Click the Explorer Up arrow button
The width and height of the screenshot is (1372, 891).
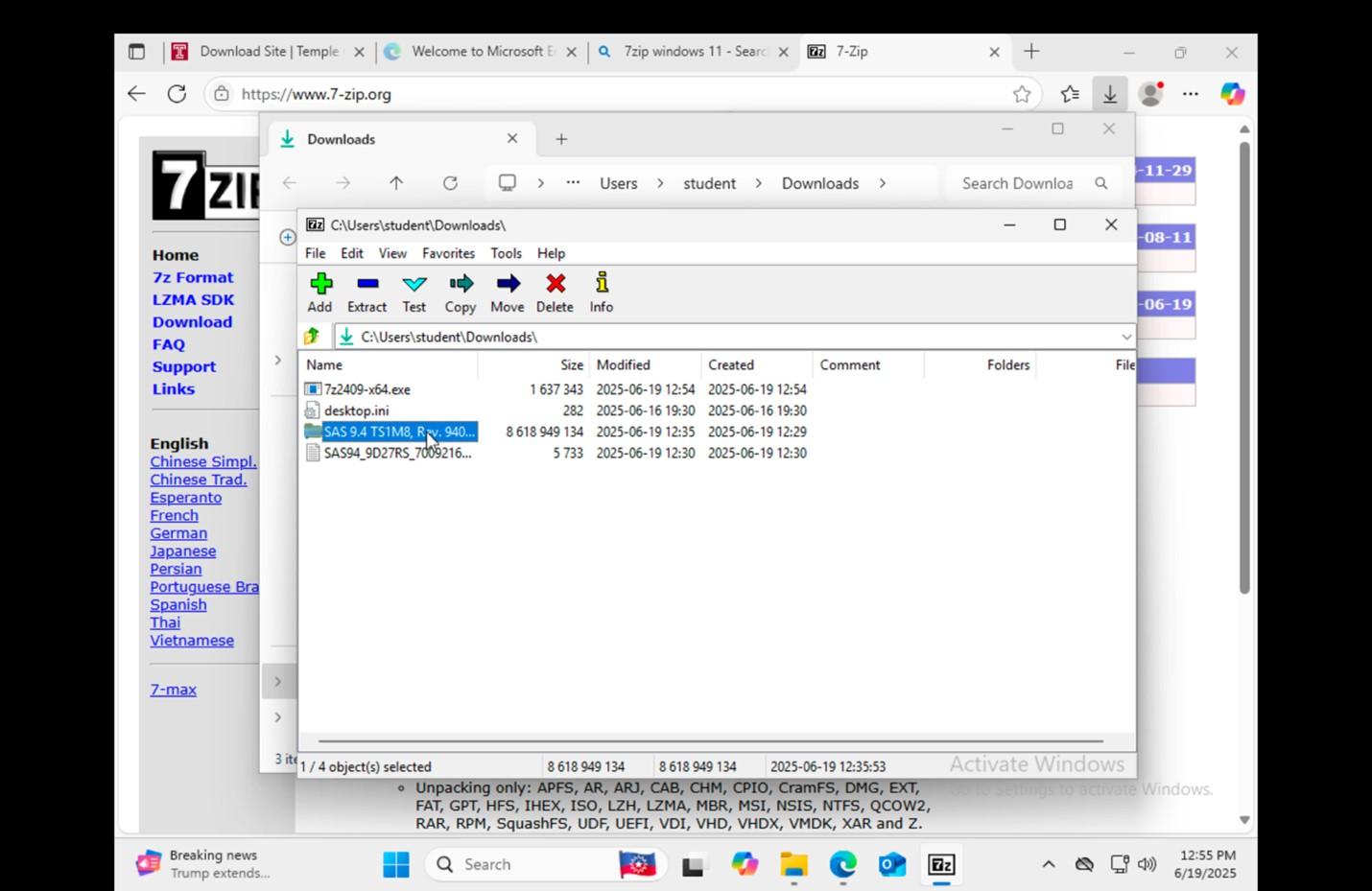[x=396, y=183]
